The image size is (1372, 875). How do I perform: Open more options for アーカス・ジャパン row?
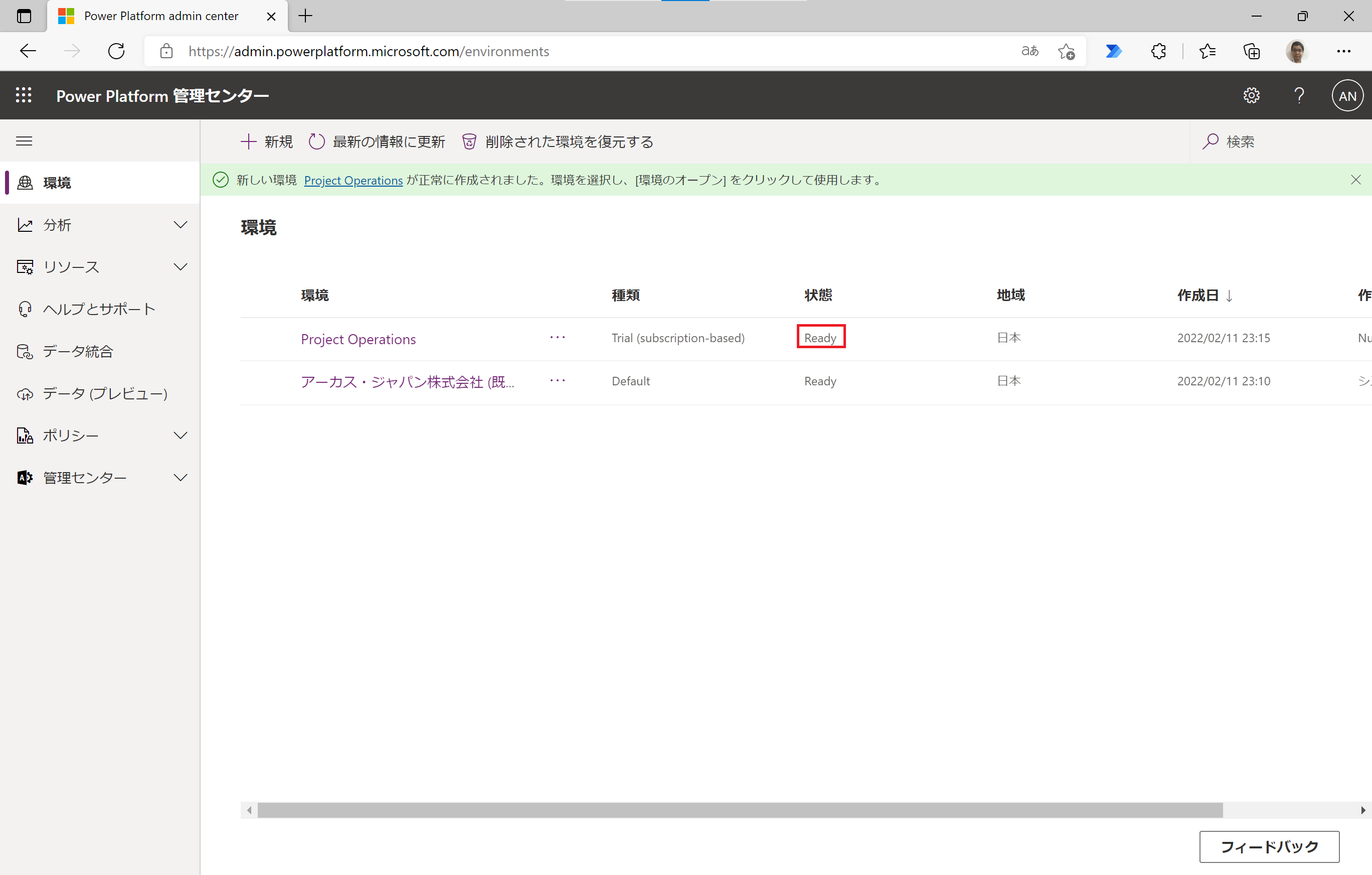[x=557, y=380]
